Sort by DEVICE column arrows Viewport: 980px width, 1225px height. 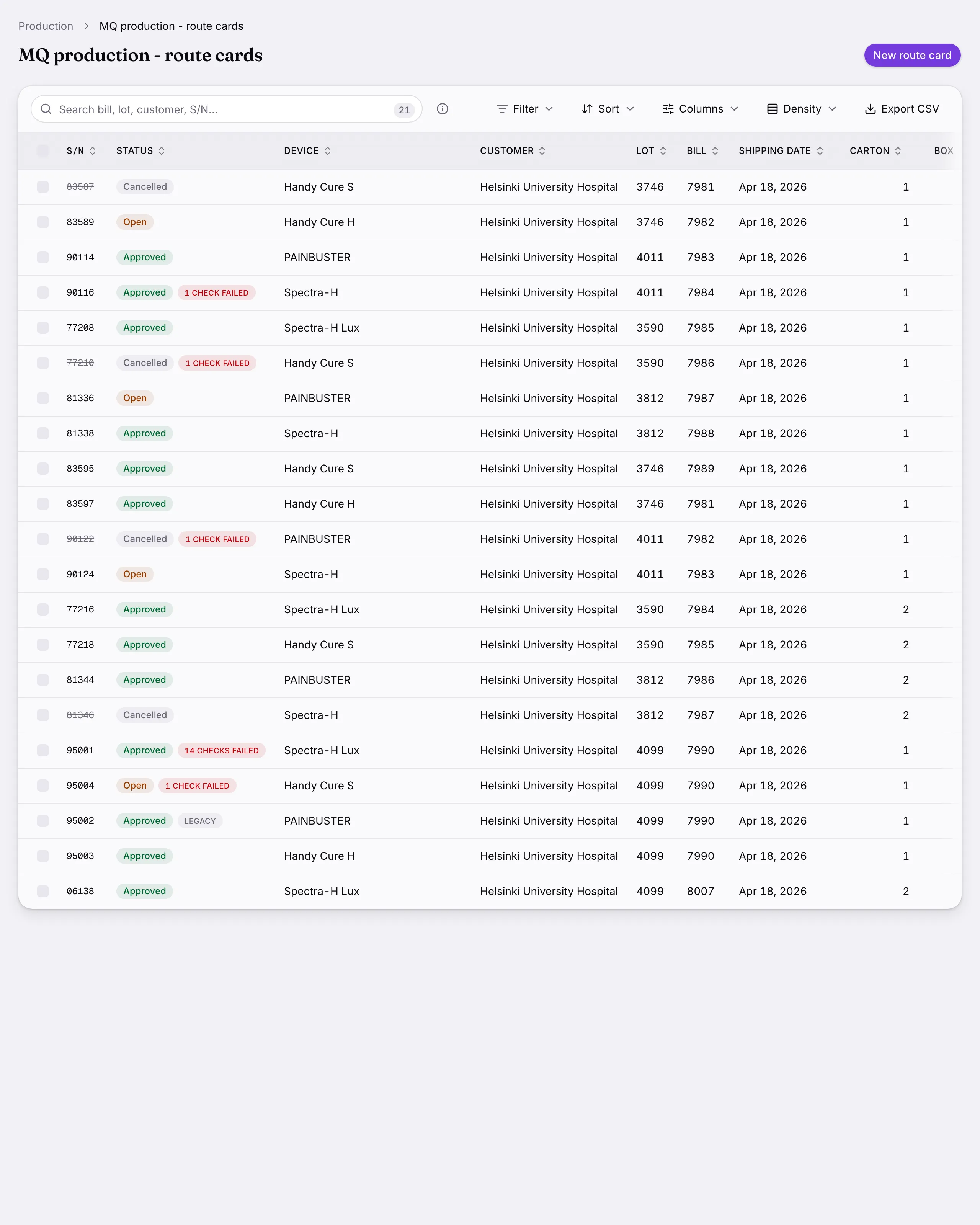328,150
